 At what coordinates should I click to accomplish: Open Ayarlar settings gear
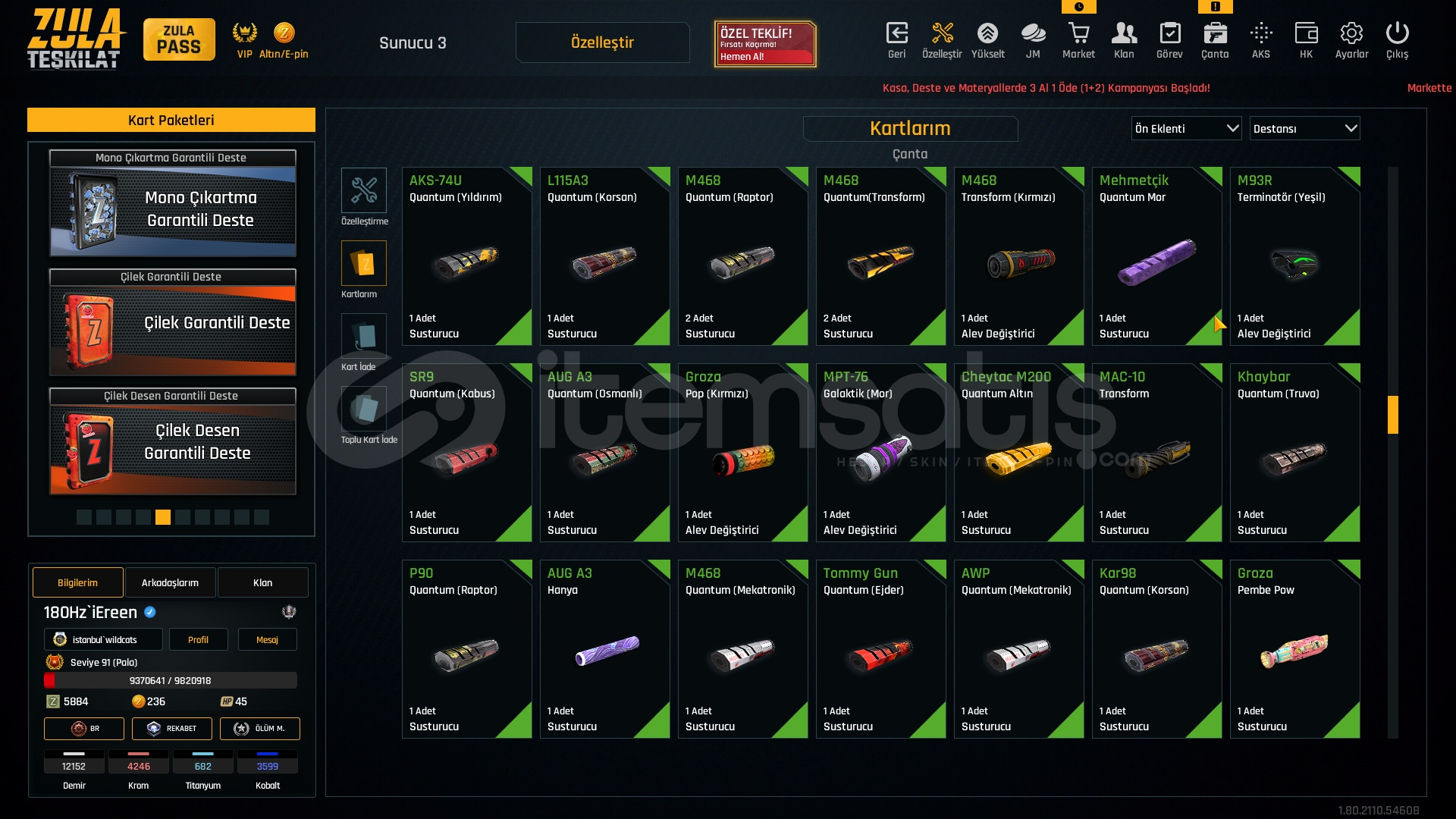[1351, 34]
